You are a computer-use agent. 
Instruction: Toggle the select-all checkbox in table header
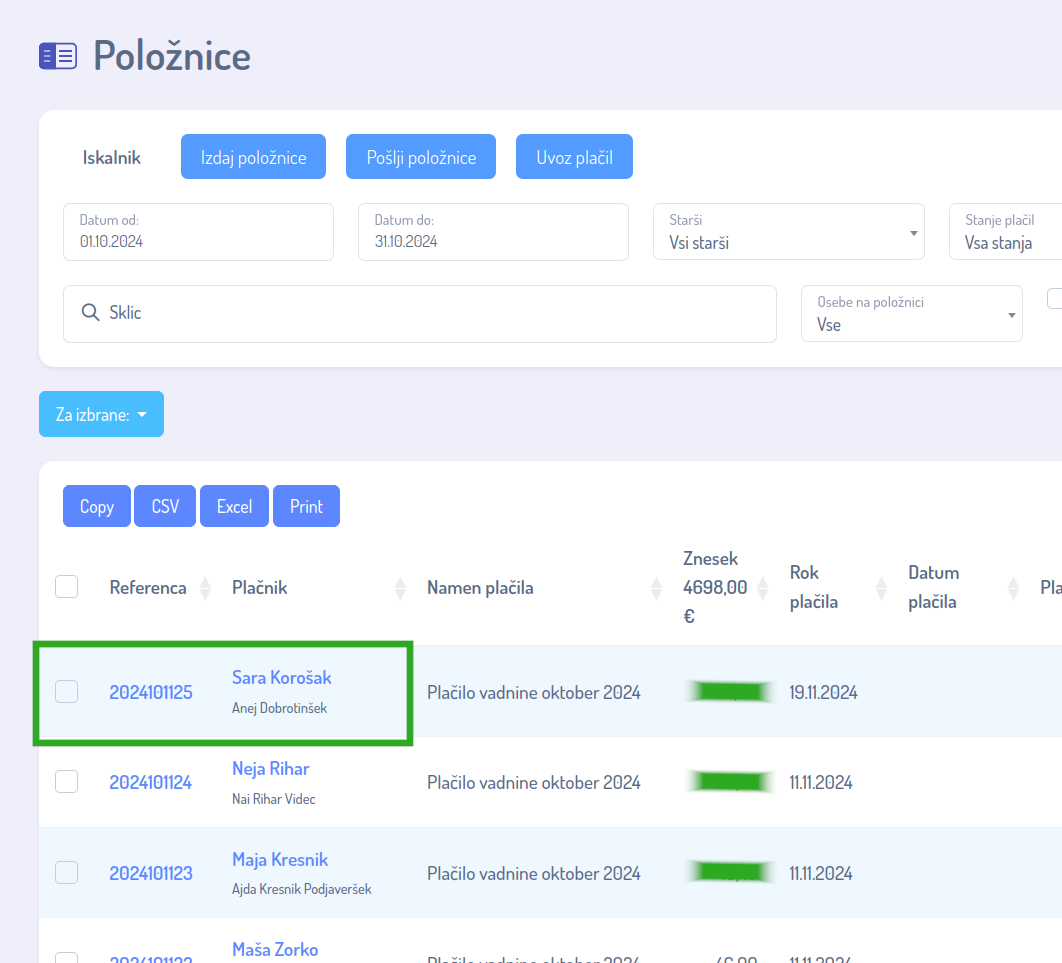(66, 587)
